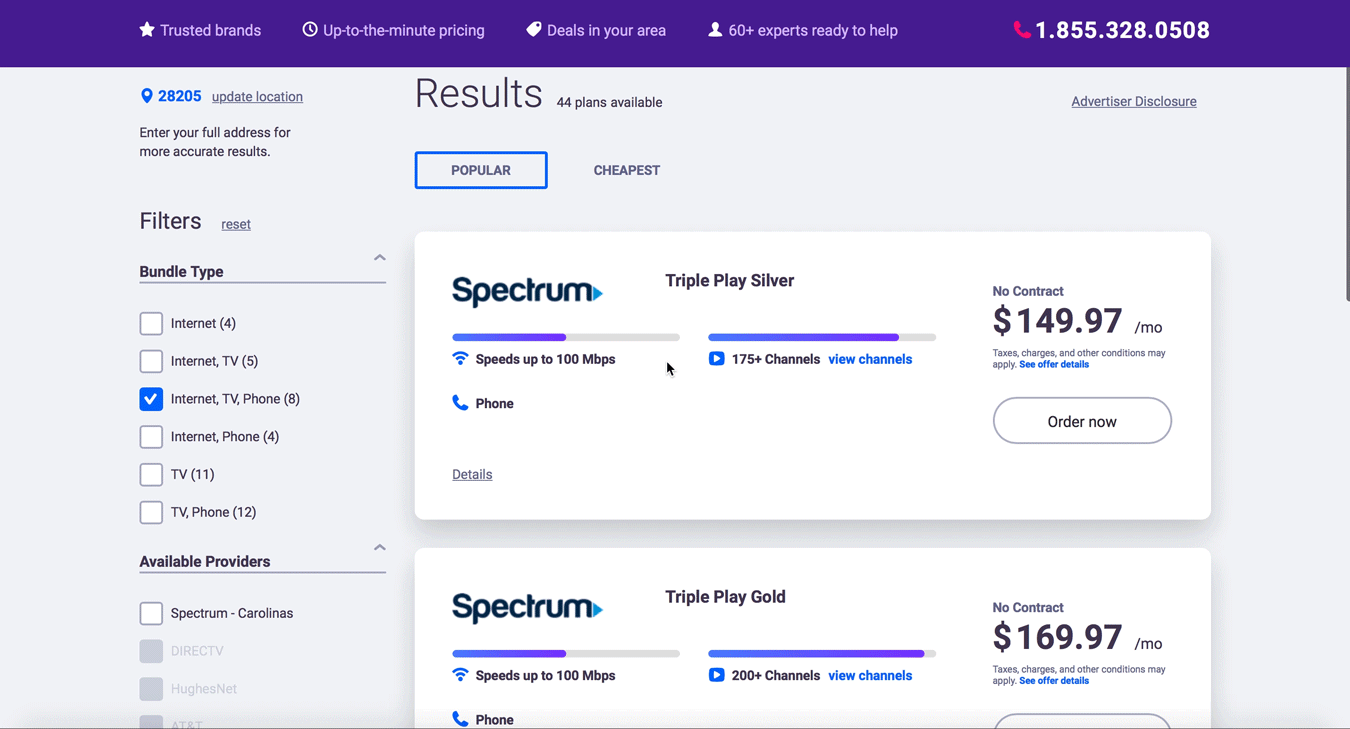1350x729 pixels.
Task: Click the wifi icon in Triple Play Gold card
Action: (x=460, y=675)
